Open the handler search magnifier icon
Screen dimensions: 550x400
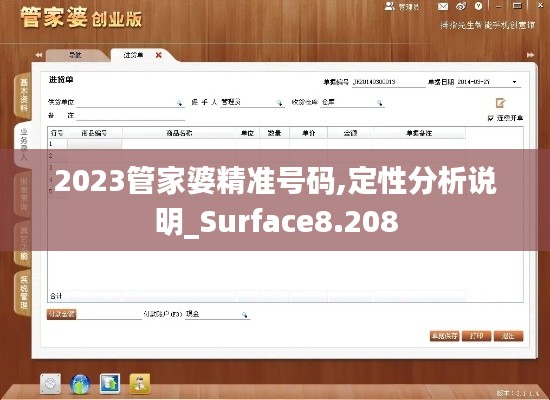click(x=279, y=103)
